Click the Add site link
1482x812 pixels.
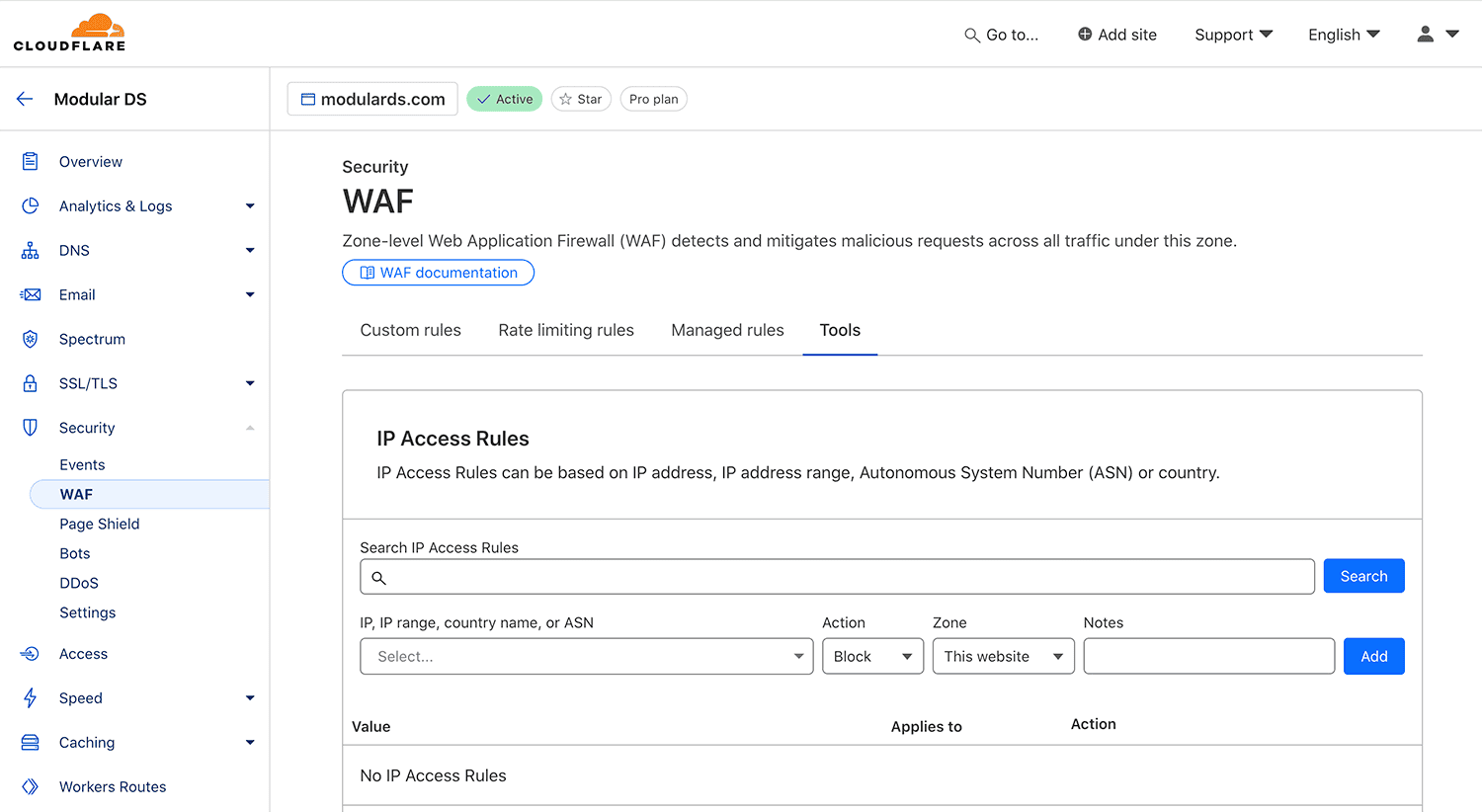[1116, 35]
